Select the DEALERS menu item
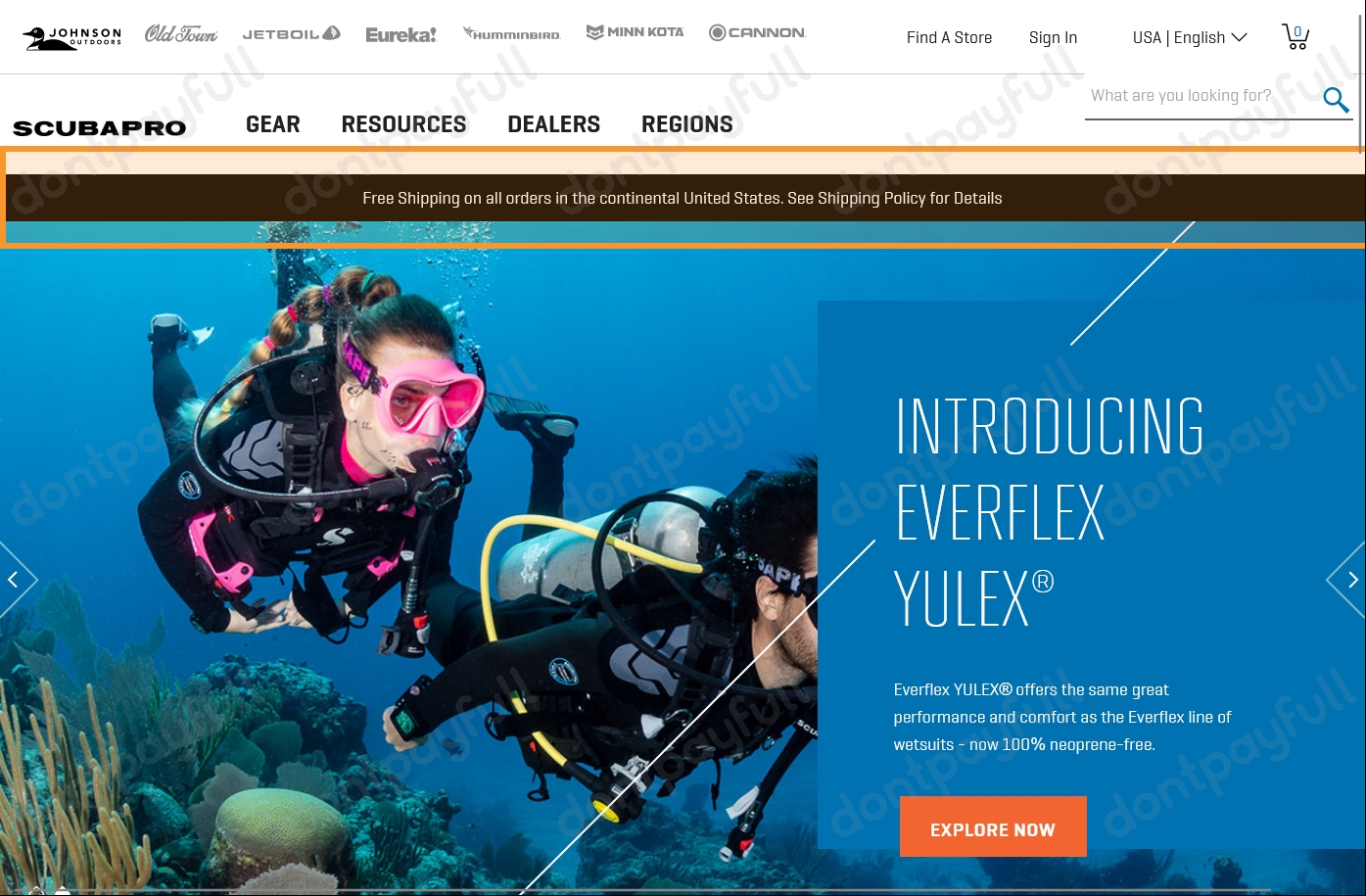Image resolution: width=1366 pixels, height=896 pixels. pyautogui.click(x=553, y=124)
